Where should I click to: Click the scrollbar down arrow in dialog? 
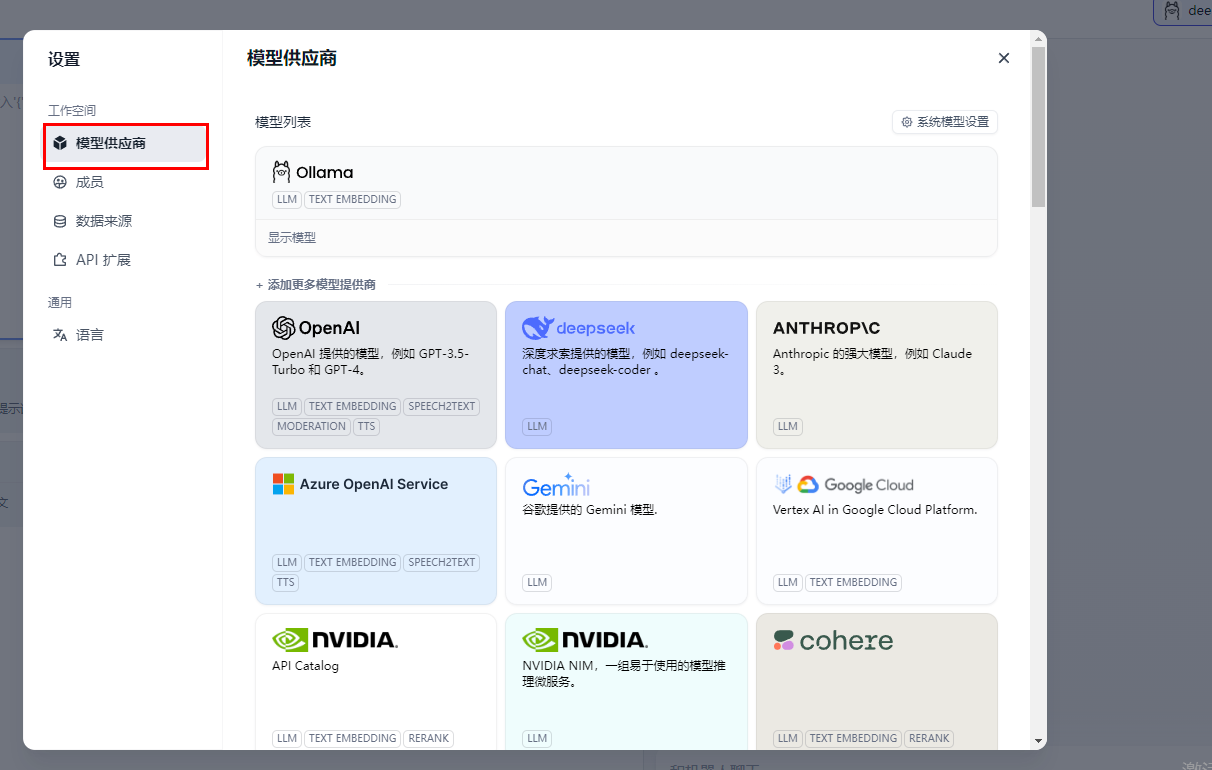[1039, 741]
